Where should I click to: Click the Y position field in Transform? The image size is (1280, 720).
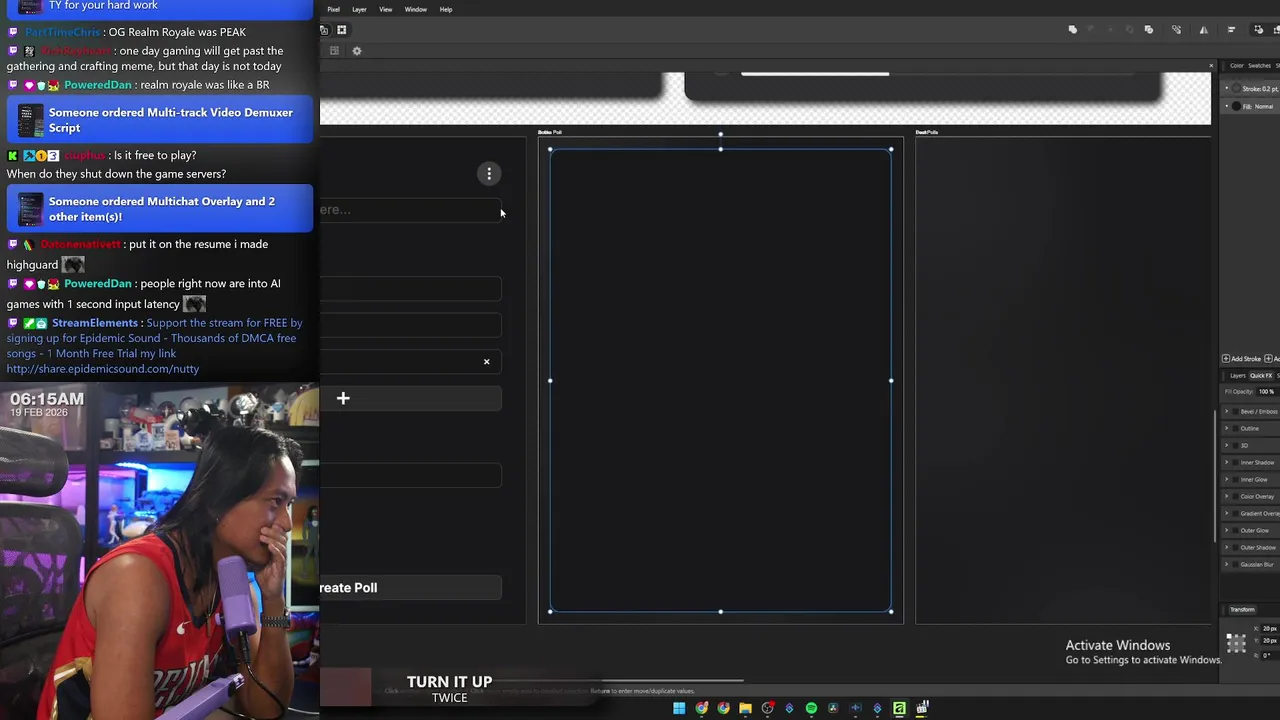[x=1269, y=641]
